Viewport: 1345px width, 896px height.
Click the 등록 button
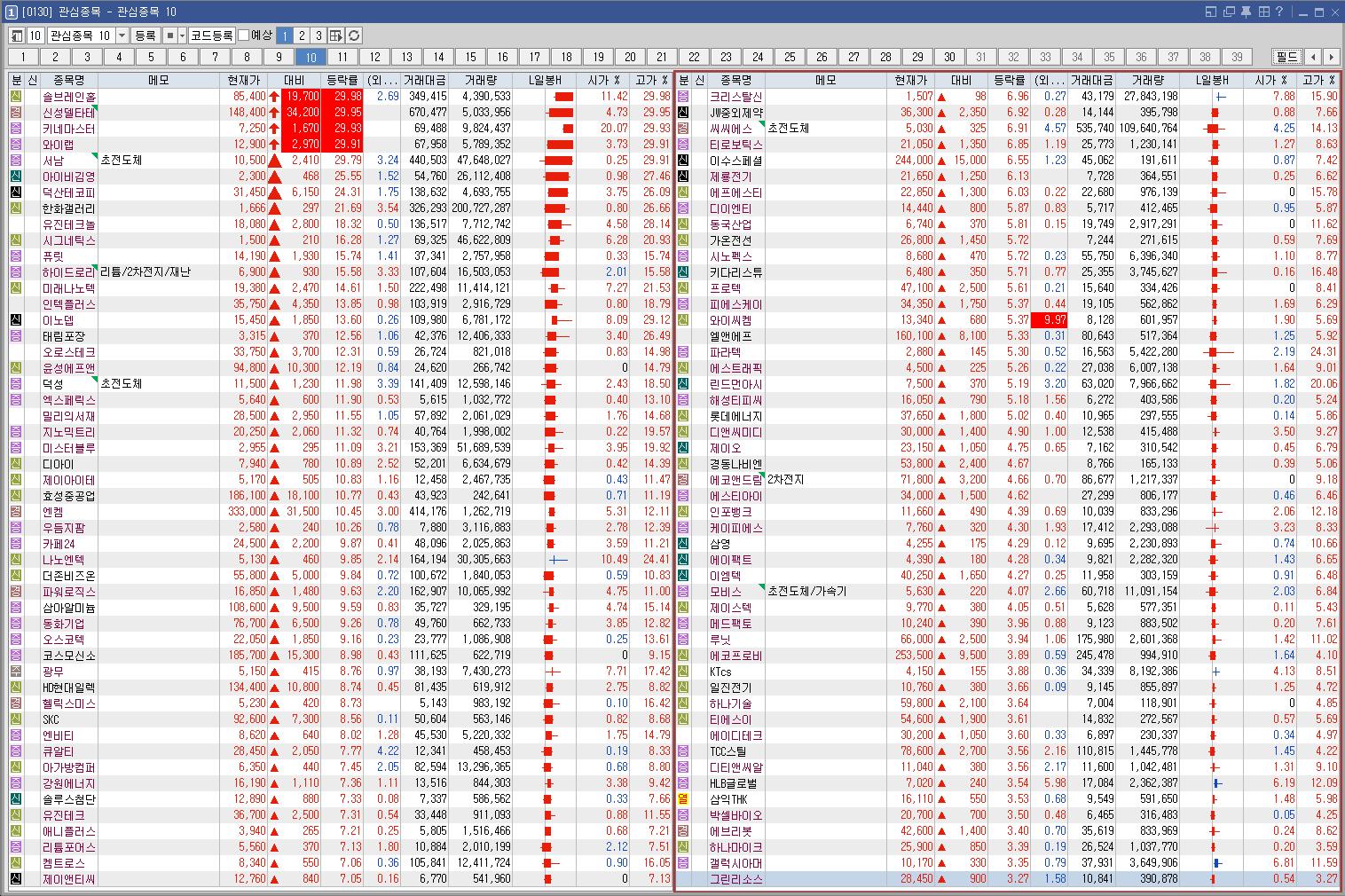pos(146,35)
